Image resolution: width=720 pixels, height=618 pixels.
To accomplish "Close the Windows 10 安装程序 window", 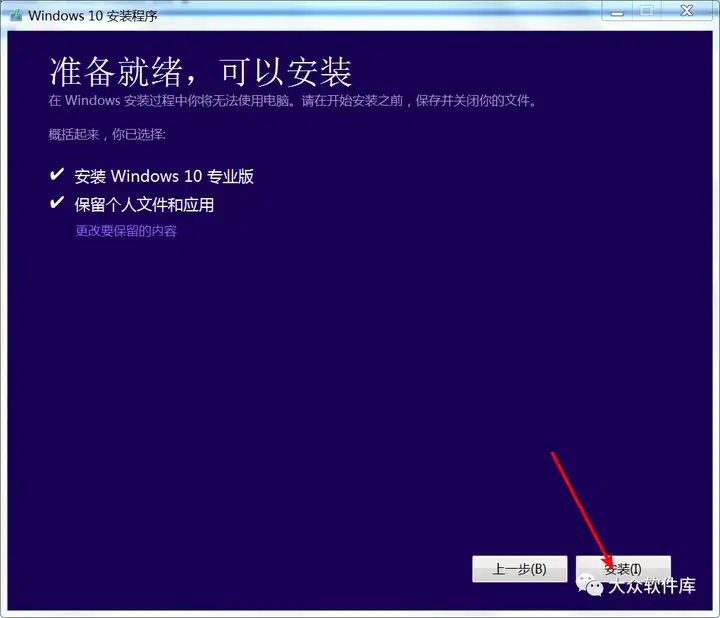I will click(x=686, y=11).
